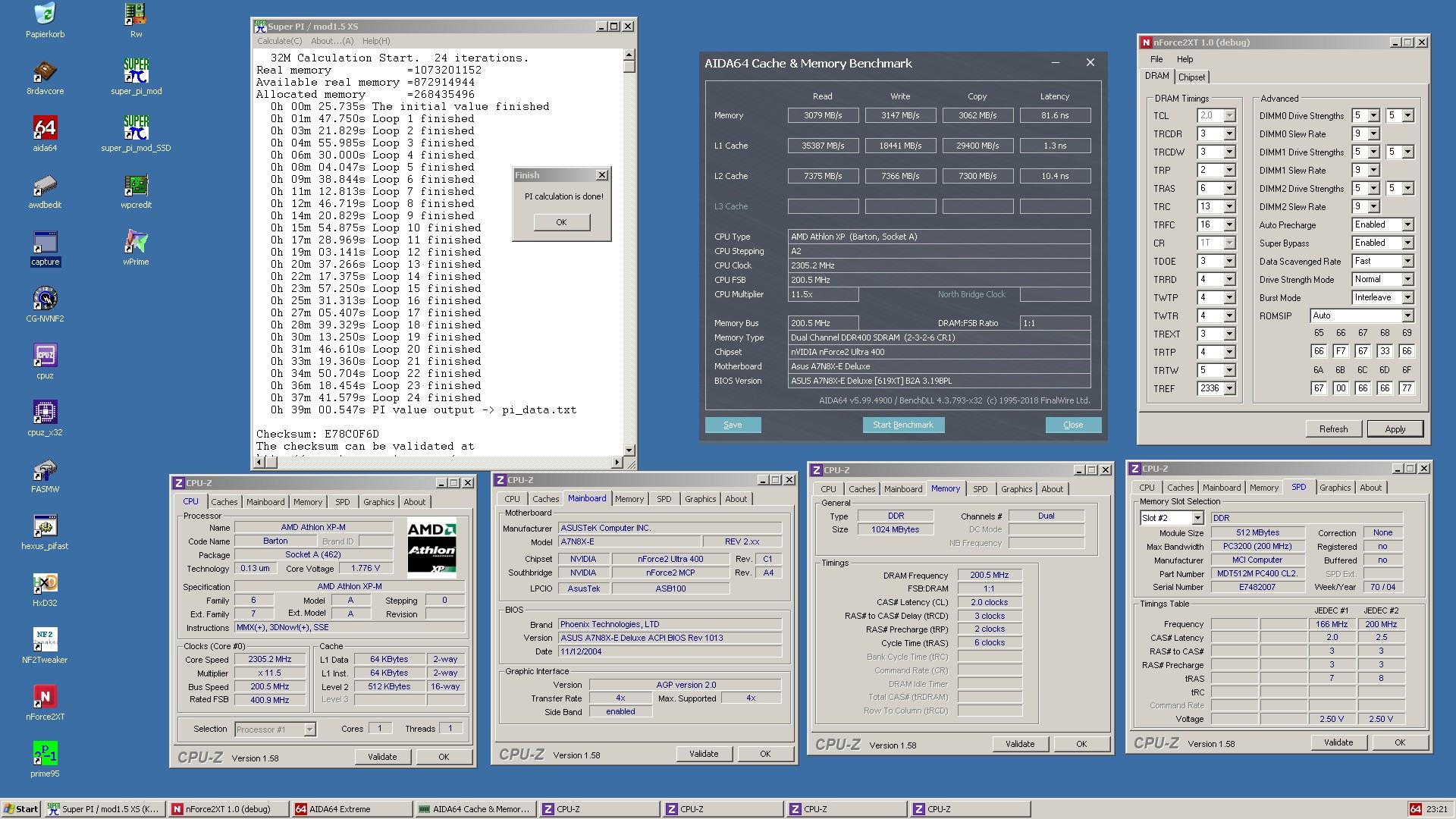Click Start Benchmark in AIDA64

click(903, 425)
